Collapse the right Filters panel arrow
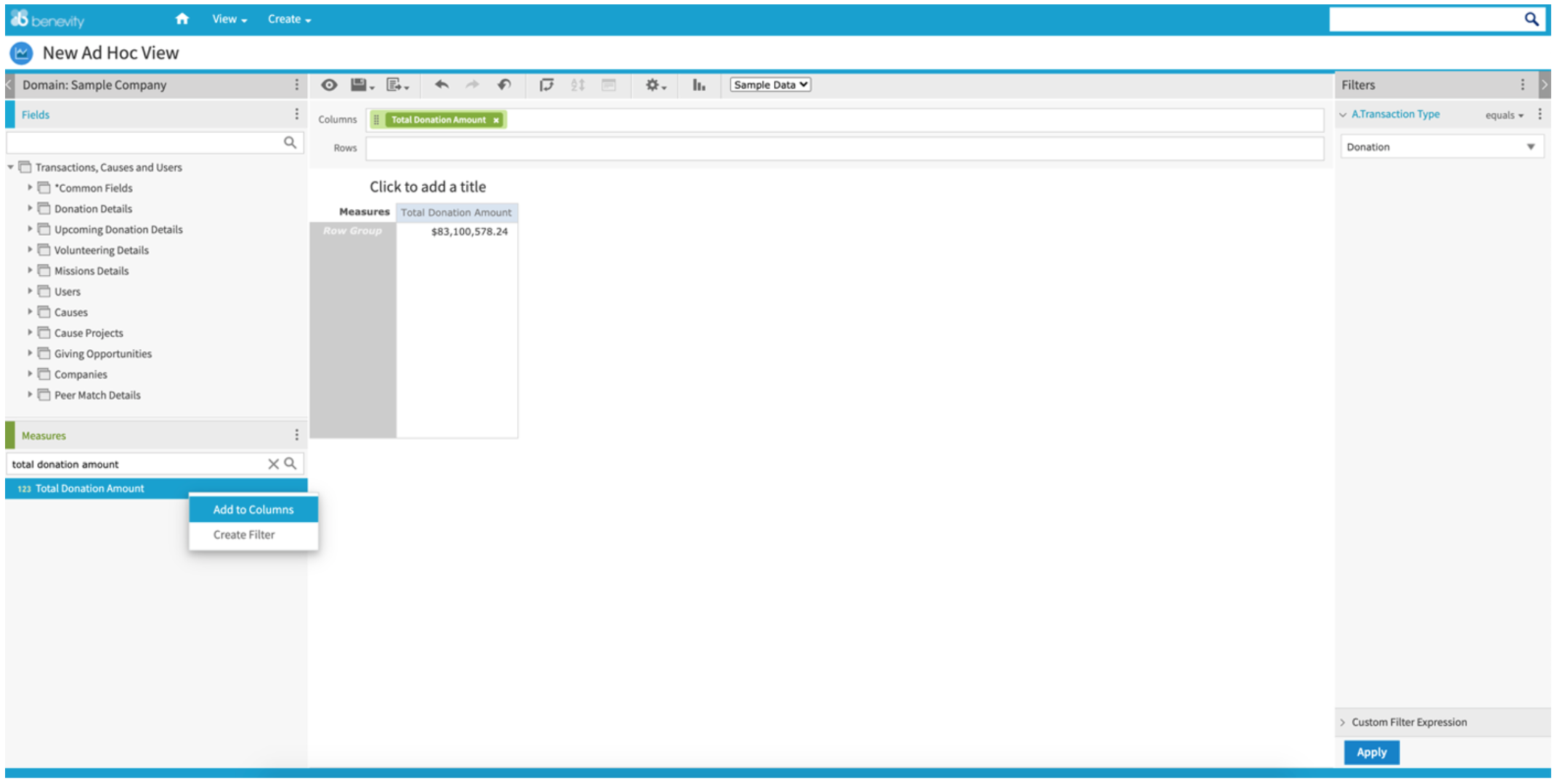This screenshot has height=784, width=1557. 1545,85
